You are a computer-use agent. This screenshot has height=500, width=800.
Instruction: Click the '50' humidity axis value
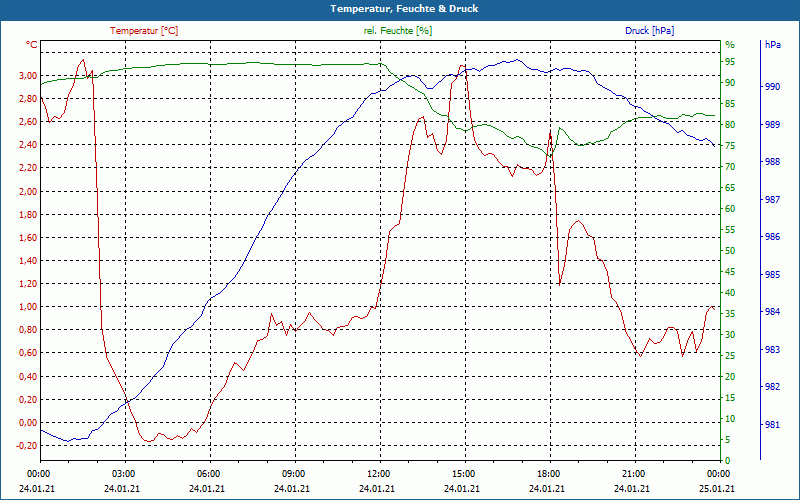coord(730,251)
